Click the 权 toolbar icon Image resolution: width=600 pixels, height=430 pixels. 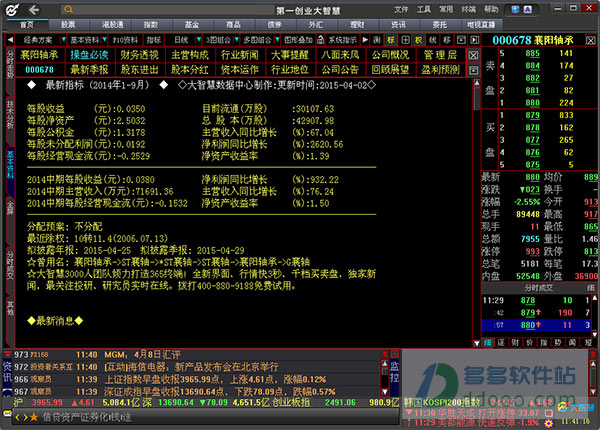click(419, 40)
